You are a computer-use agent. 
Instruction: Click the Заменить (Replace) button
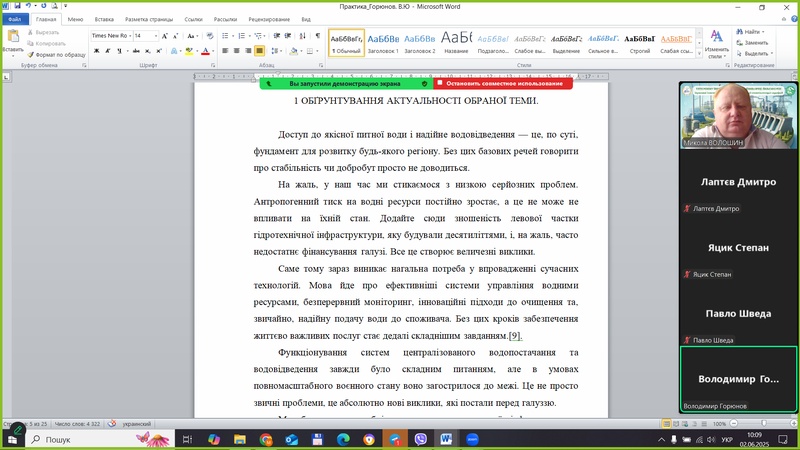(754, 43)
